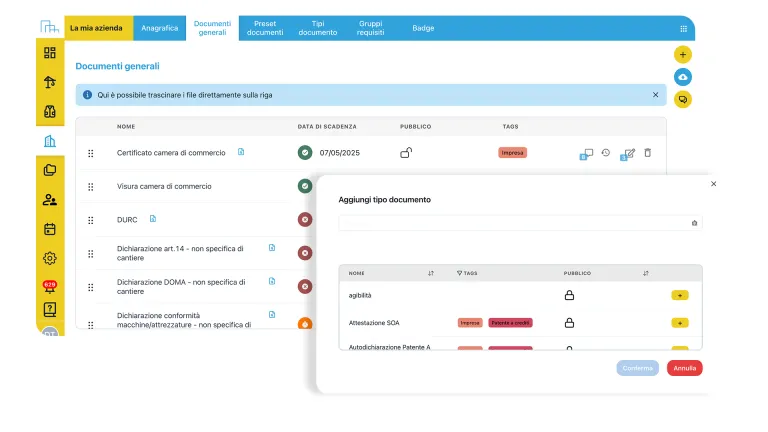
Task: Sort dialog table by NOME column
Action: click(x=431, y=273)
